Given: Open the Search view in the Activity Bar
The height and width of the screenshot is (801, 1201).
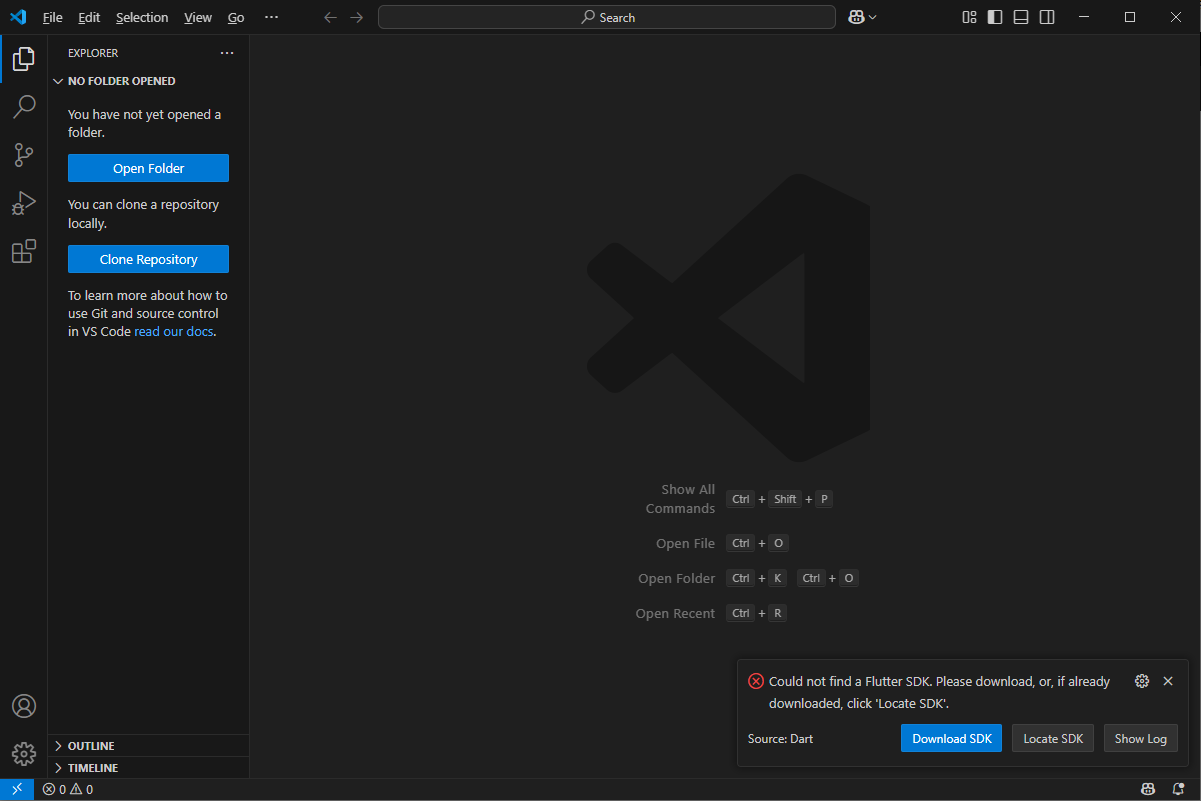Looking at the screenshot, I should (x=23, y=107).
